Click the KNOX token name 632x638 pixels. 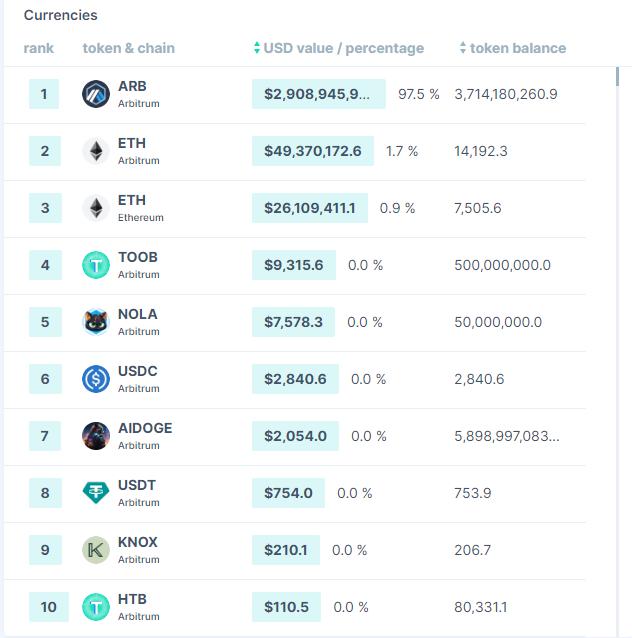tap(138, 542)
